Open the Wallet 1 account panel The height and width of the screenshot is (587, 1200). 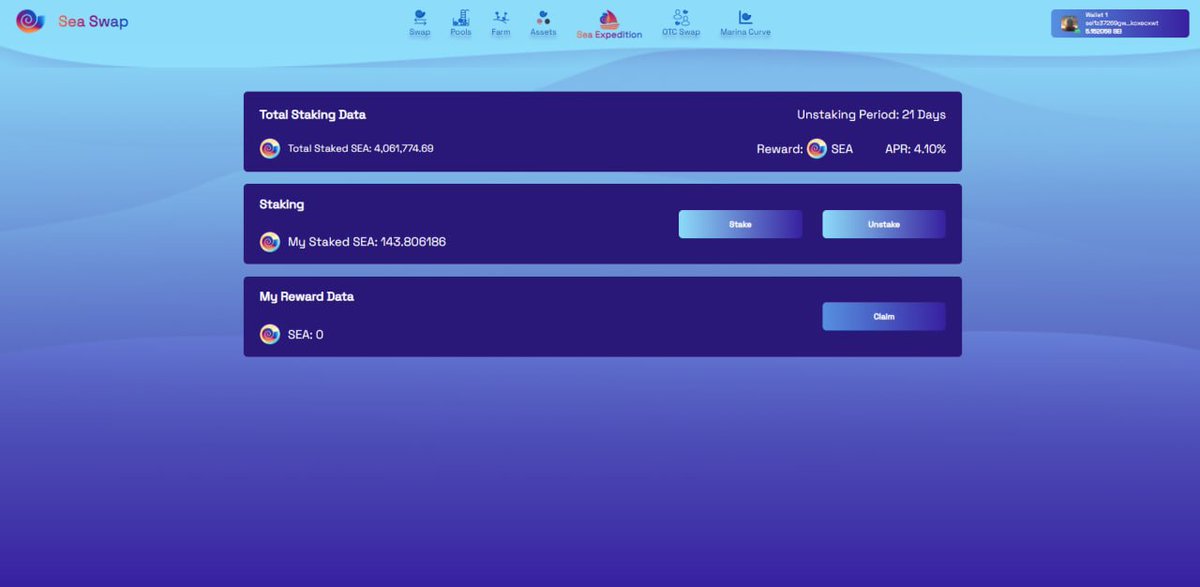[1118, 23]
